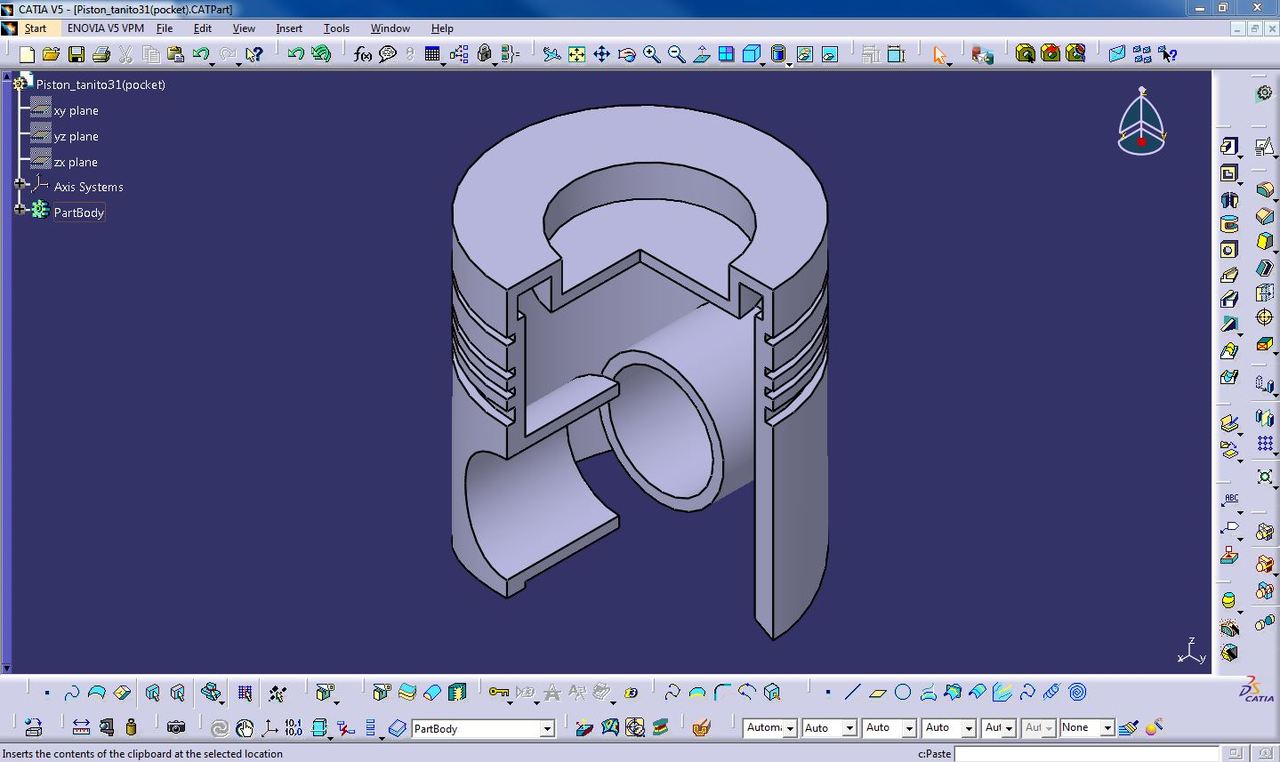This screenshot has width=1280, height=762.
Task: Click the Zoom Out magnifier
Action: pos(677,54)
